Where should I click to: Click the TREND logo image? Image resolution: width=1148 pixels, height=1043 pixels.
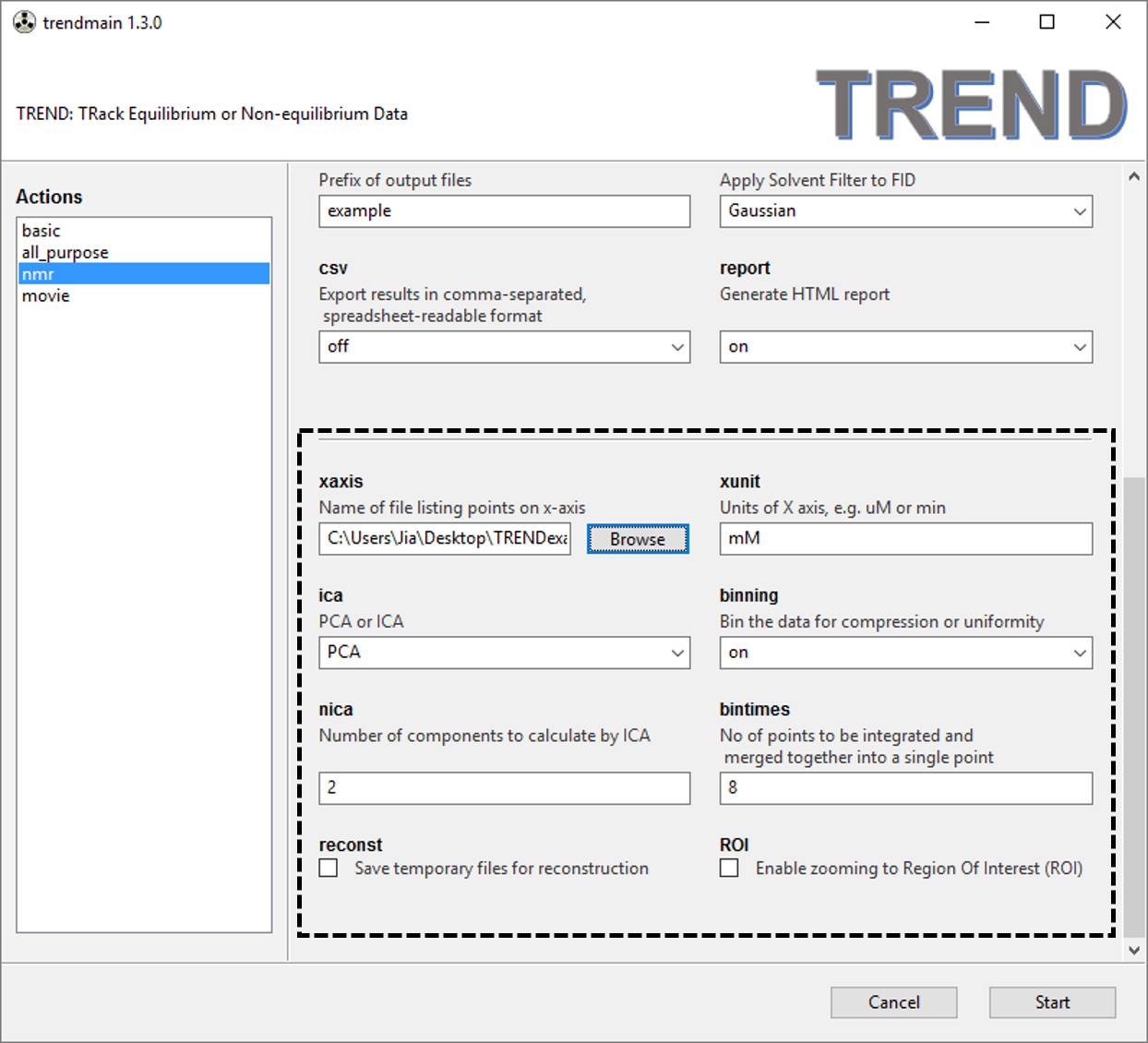[971, 105]
